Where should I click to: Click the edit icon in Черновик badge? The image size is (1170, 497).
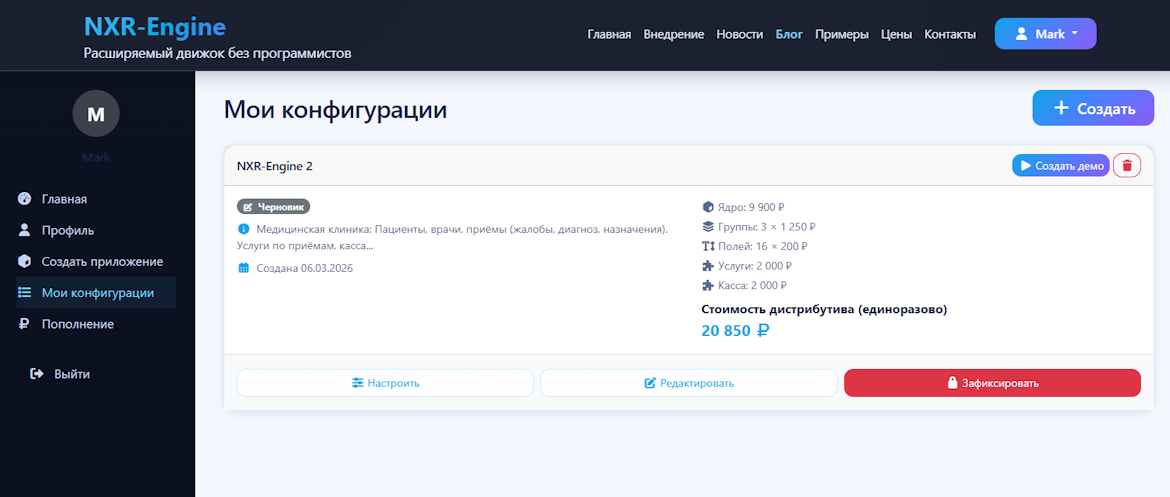point(248,207)
